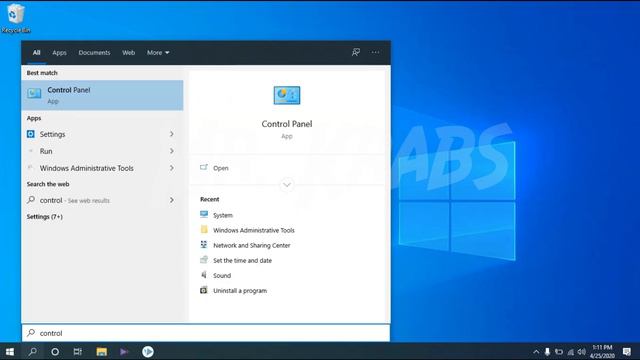Image resolution: width=640 pixels, height=360 pixels.
Task: Click the microphone icon in system tray
Action: [547, 352]
